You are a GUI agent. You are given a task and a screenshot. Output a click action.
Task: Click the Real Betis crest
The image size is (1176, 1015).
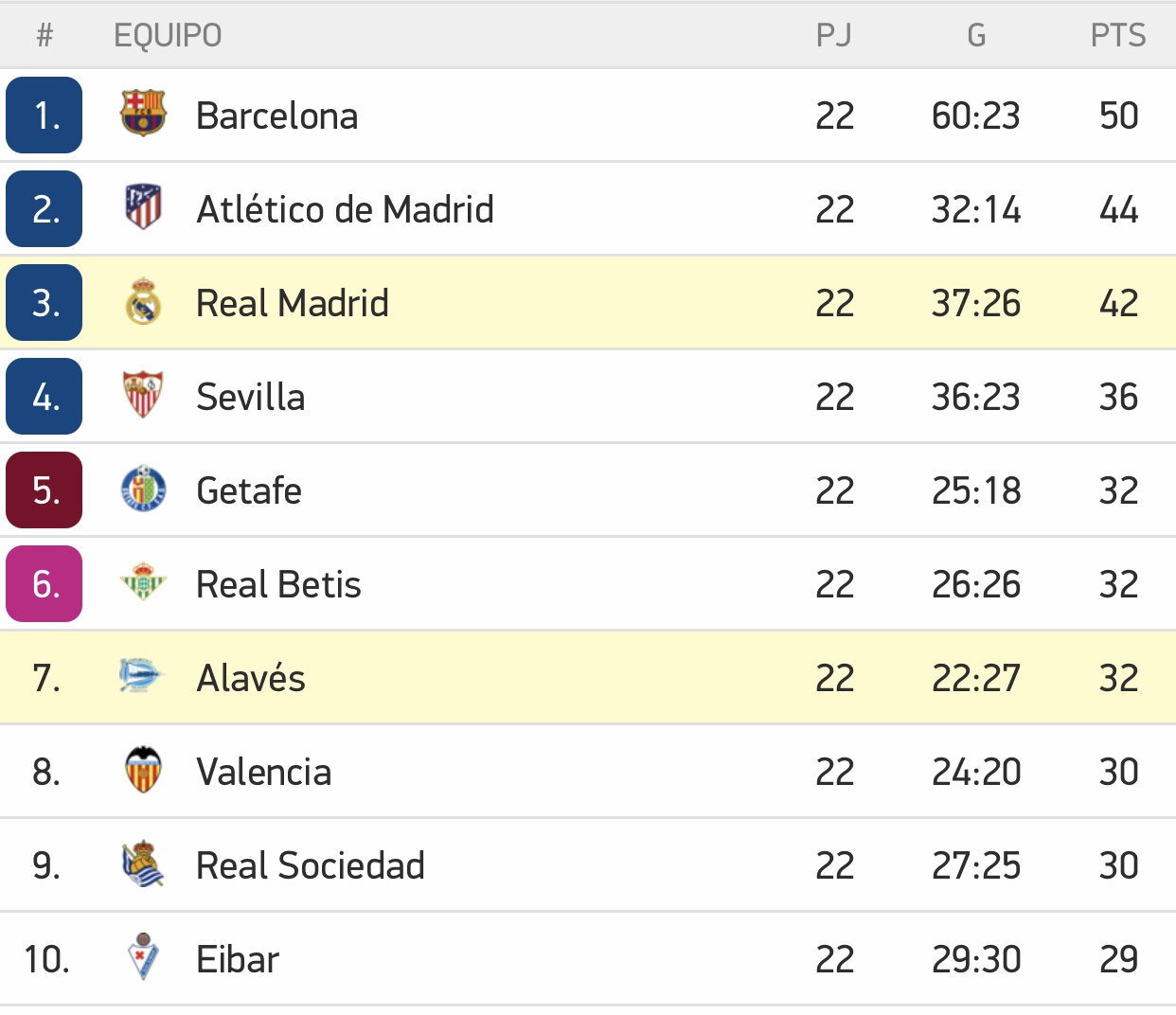tap(143, 583)
